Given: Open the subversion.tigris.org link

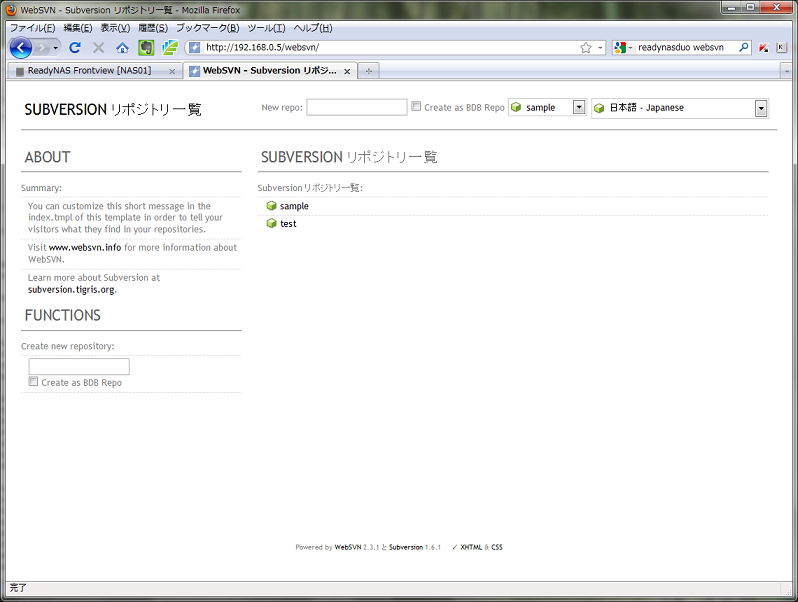Looking at the screenshot, I should (x=71, y=290).
